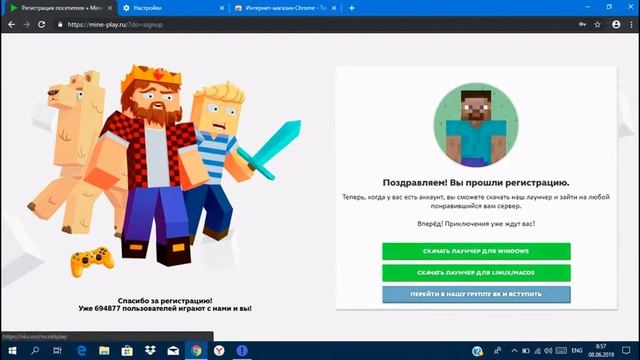Open File Explorer from taskbar
Screen dimensions: 640x360
click(104, 351)
